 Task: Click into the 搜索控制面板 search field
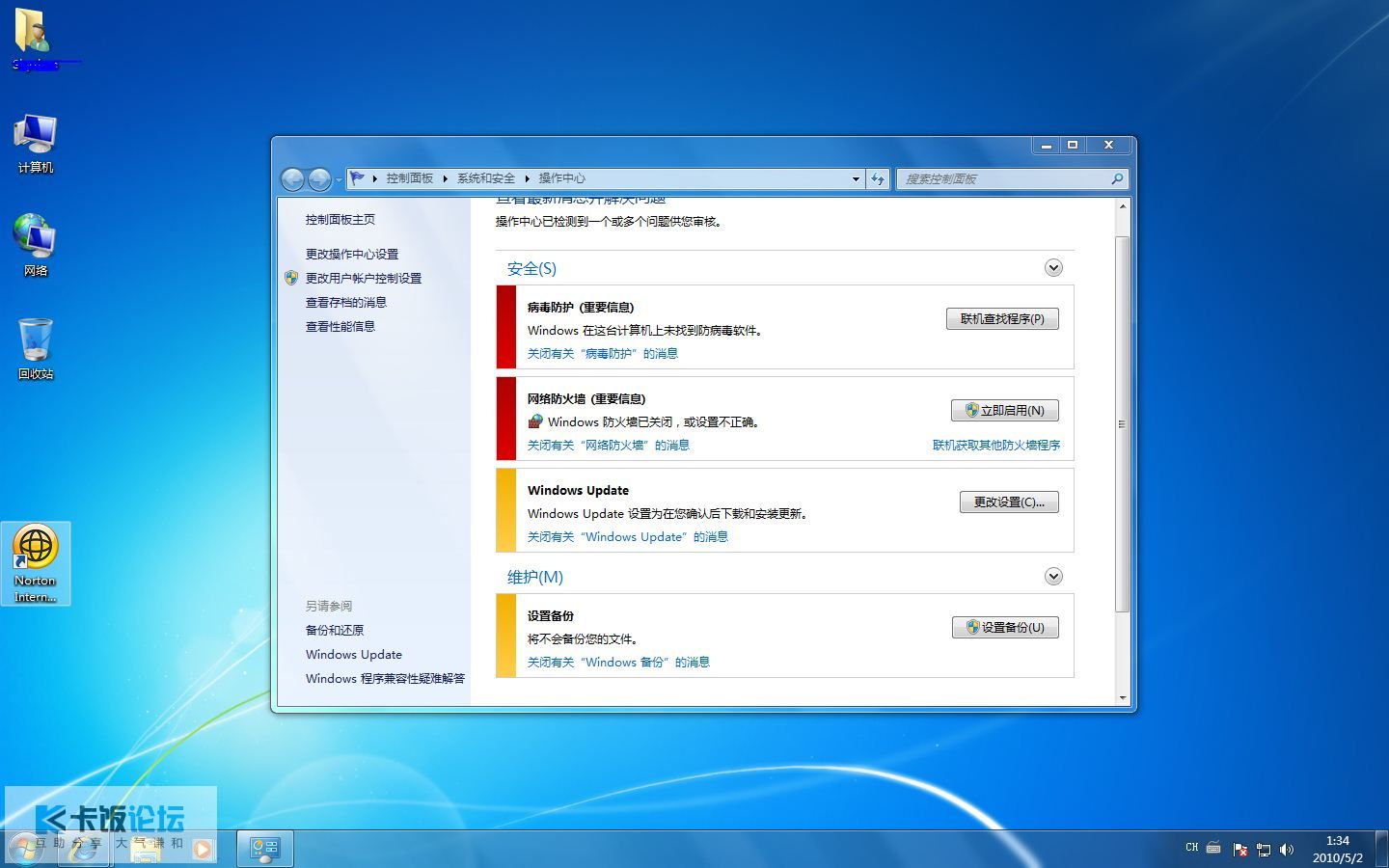[1003, 178]
